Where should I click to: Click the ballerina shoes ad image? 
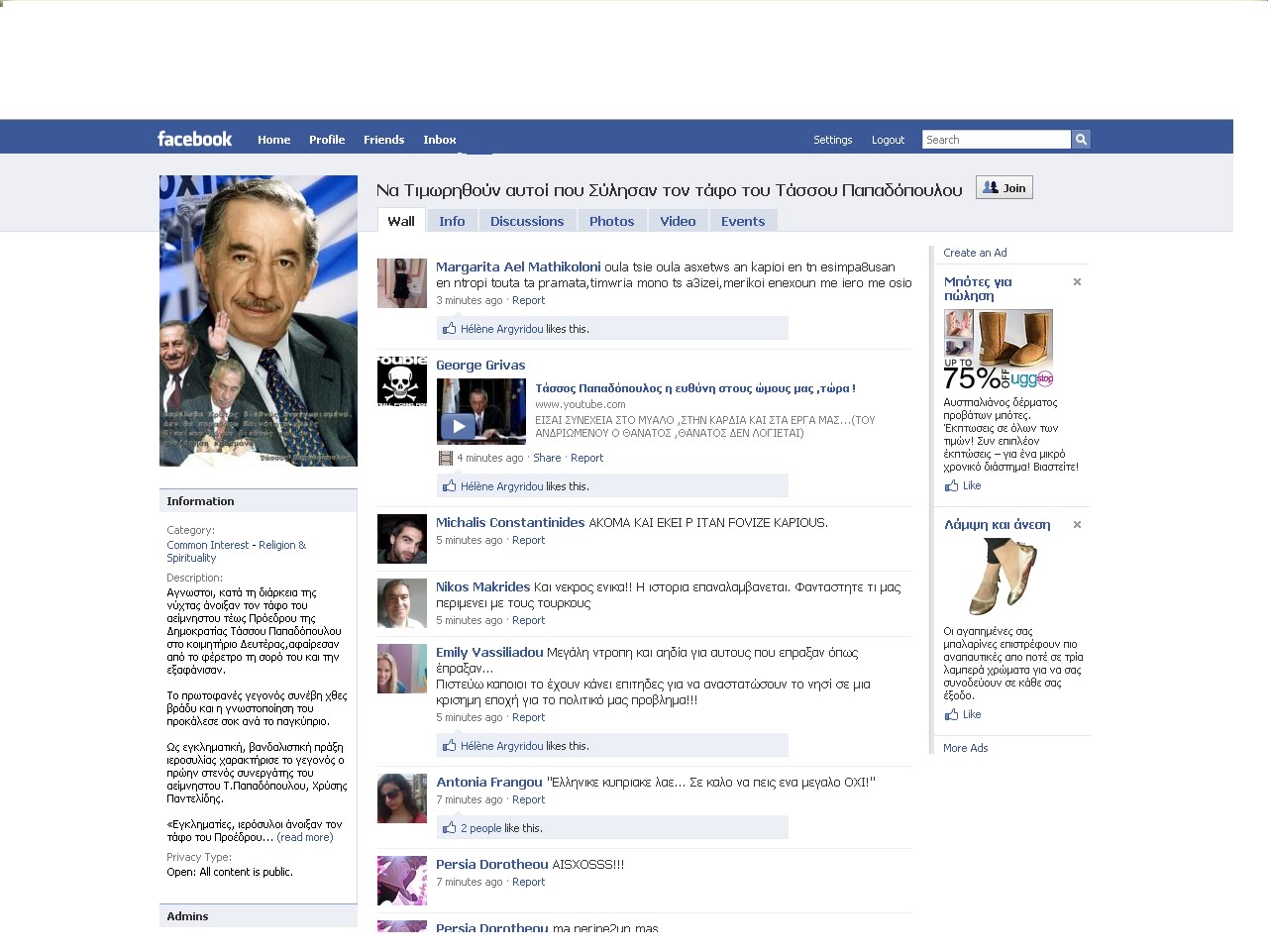(x=1003, y=577)
